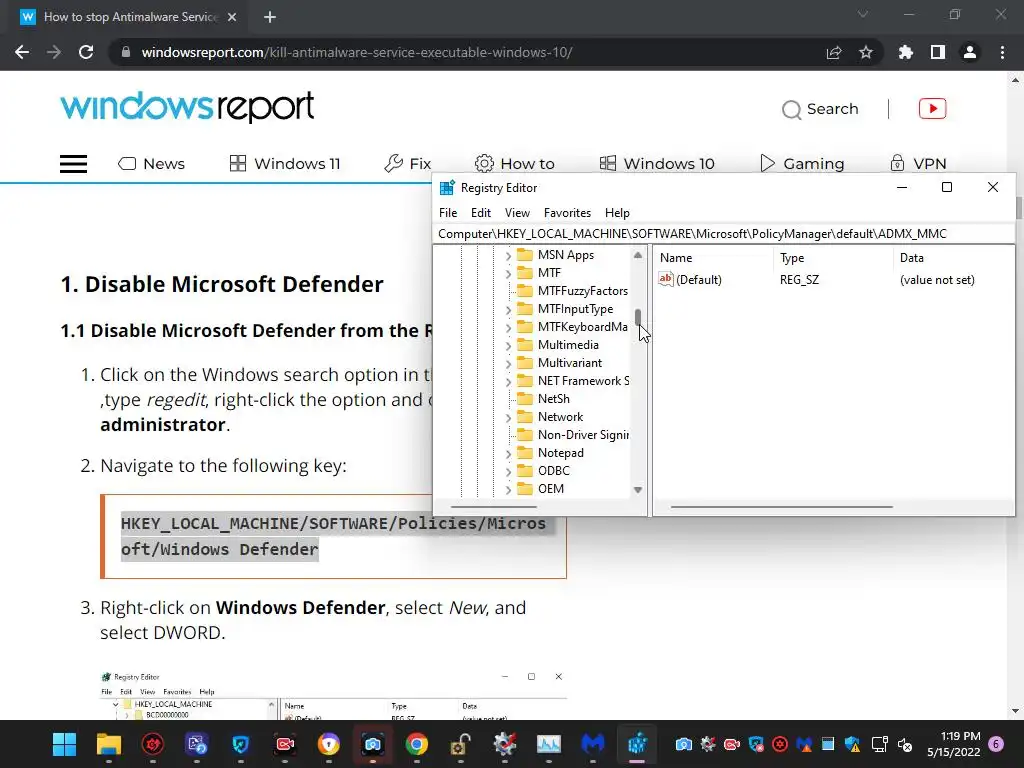Open the View menu in Registry Editor
The image size is (1024, 768).
pyautogui.click(x=517, y=213)
